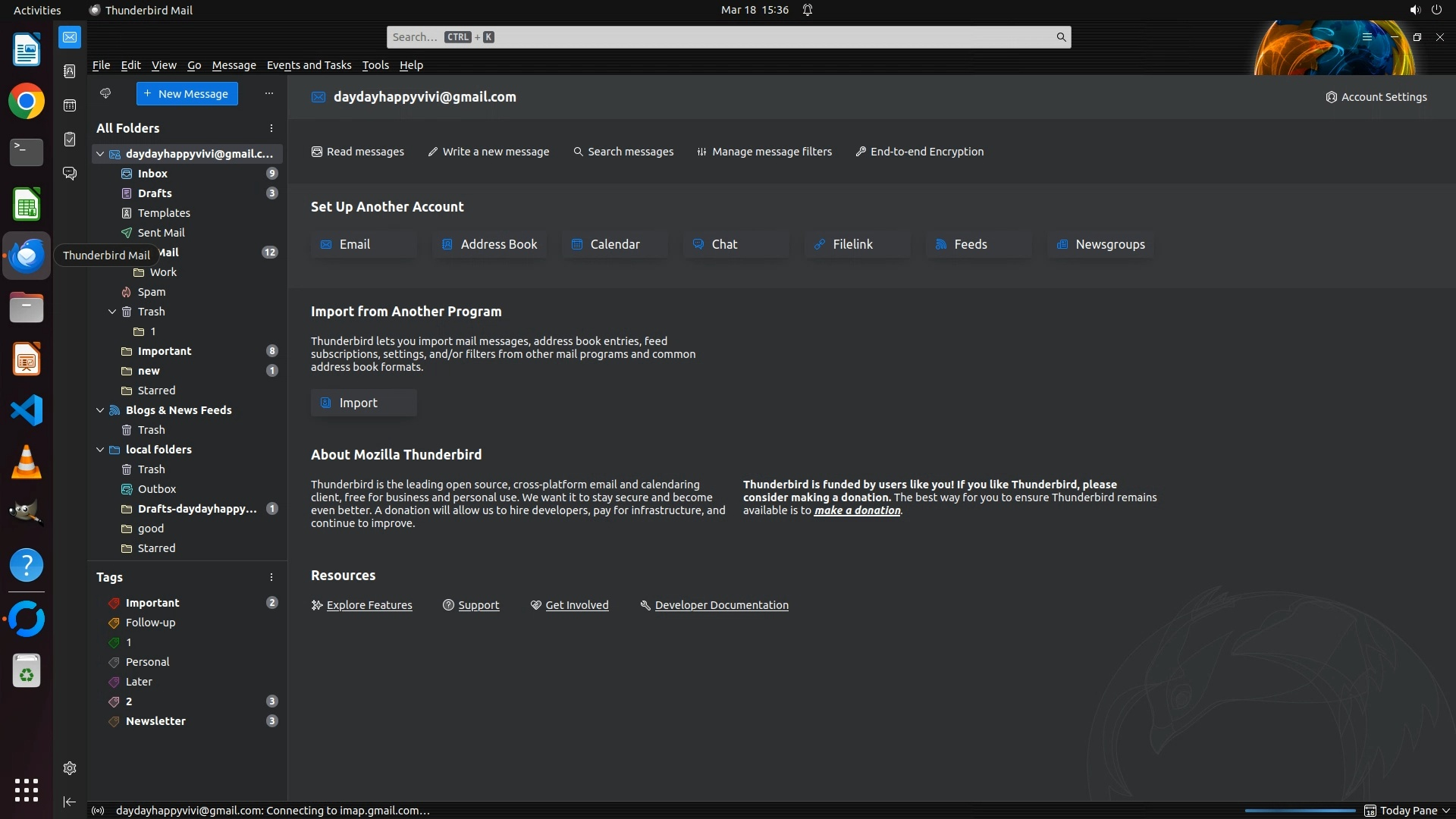Open the Thunderbird app menu hamburger

tap(1367, 37)
